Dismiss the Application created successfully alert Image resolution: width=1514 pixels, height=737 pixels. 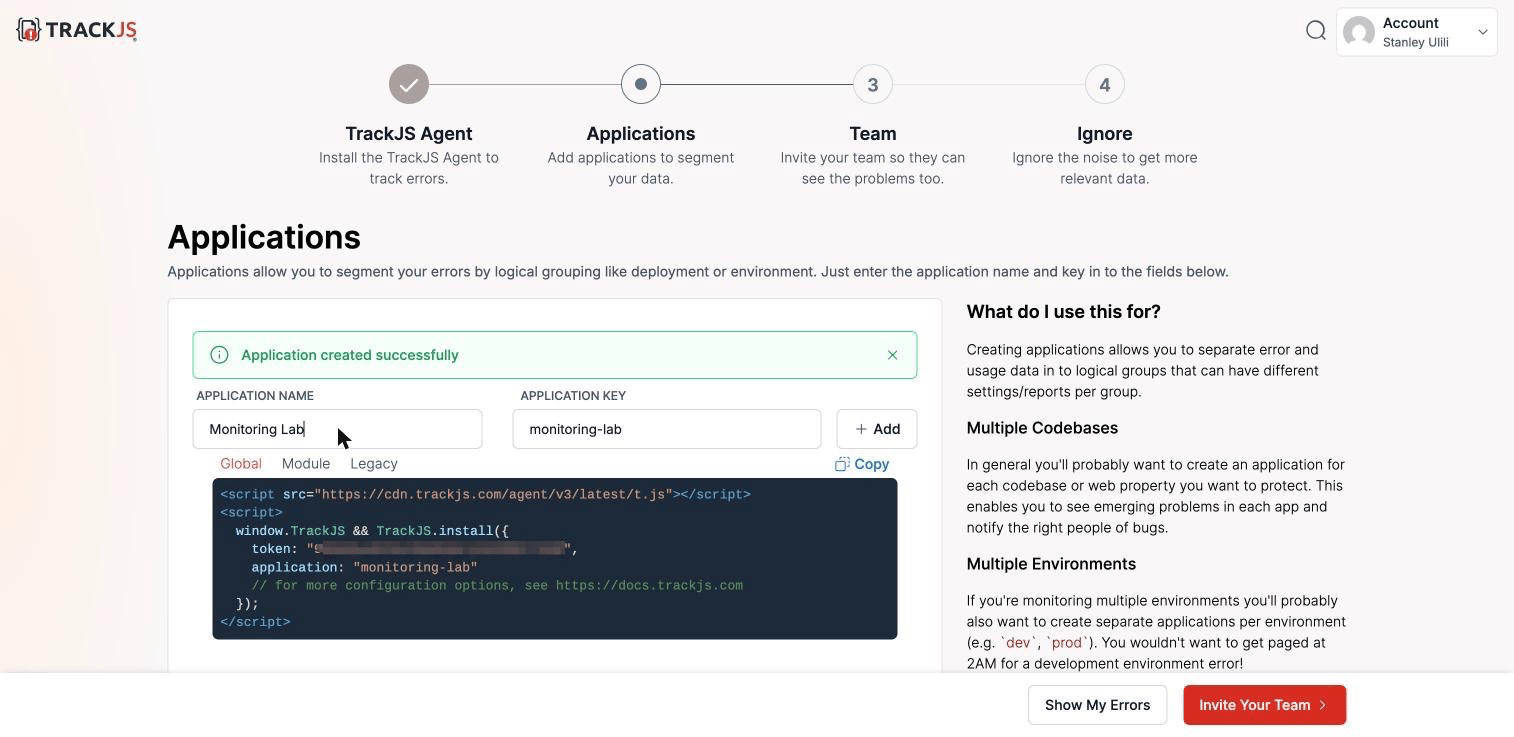893,355
